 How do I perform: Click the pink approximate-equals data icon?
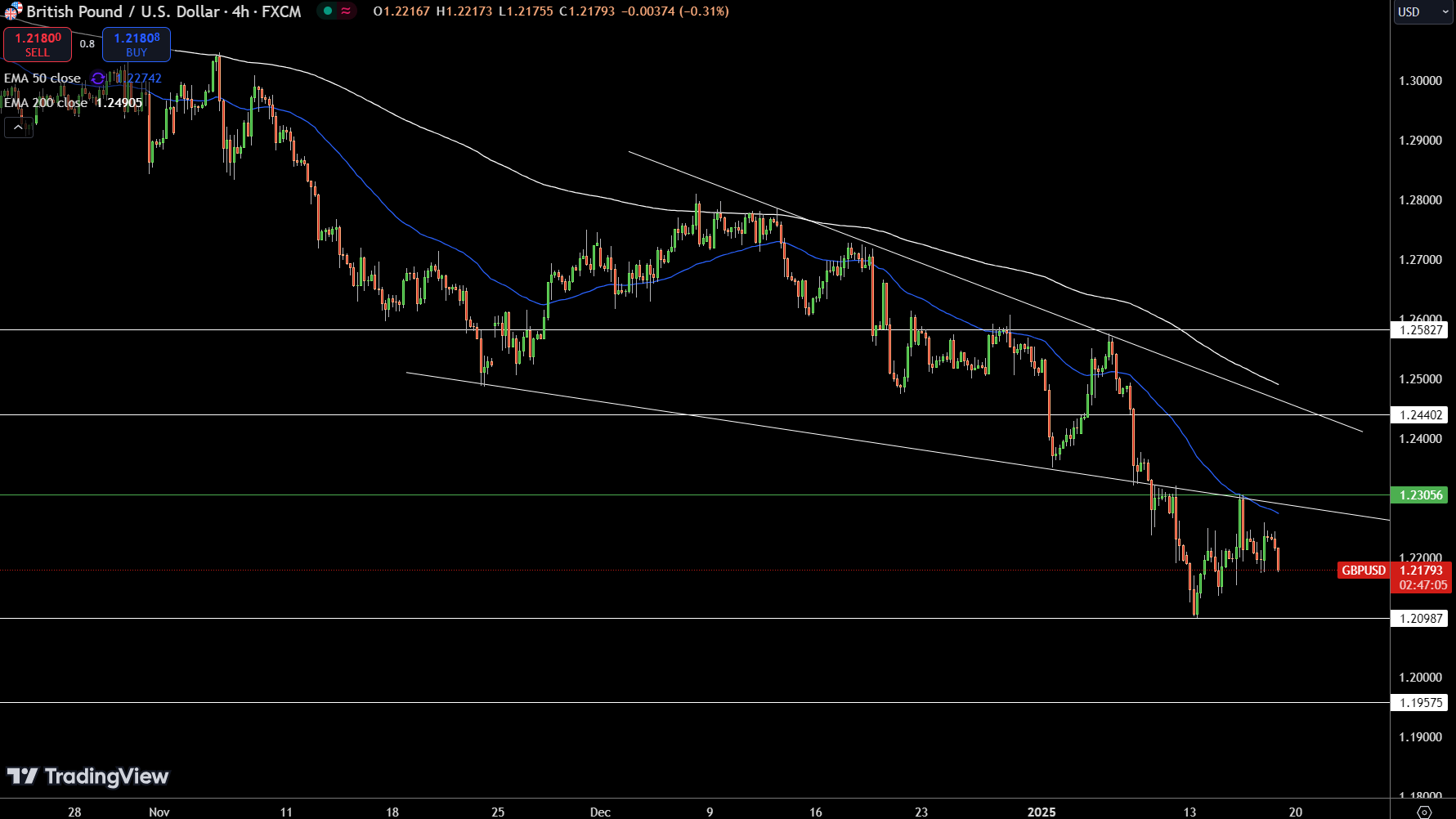click(347, 11)
